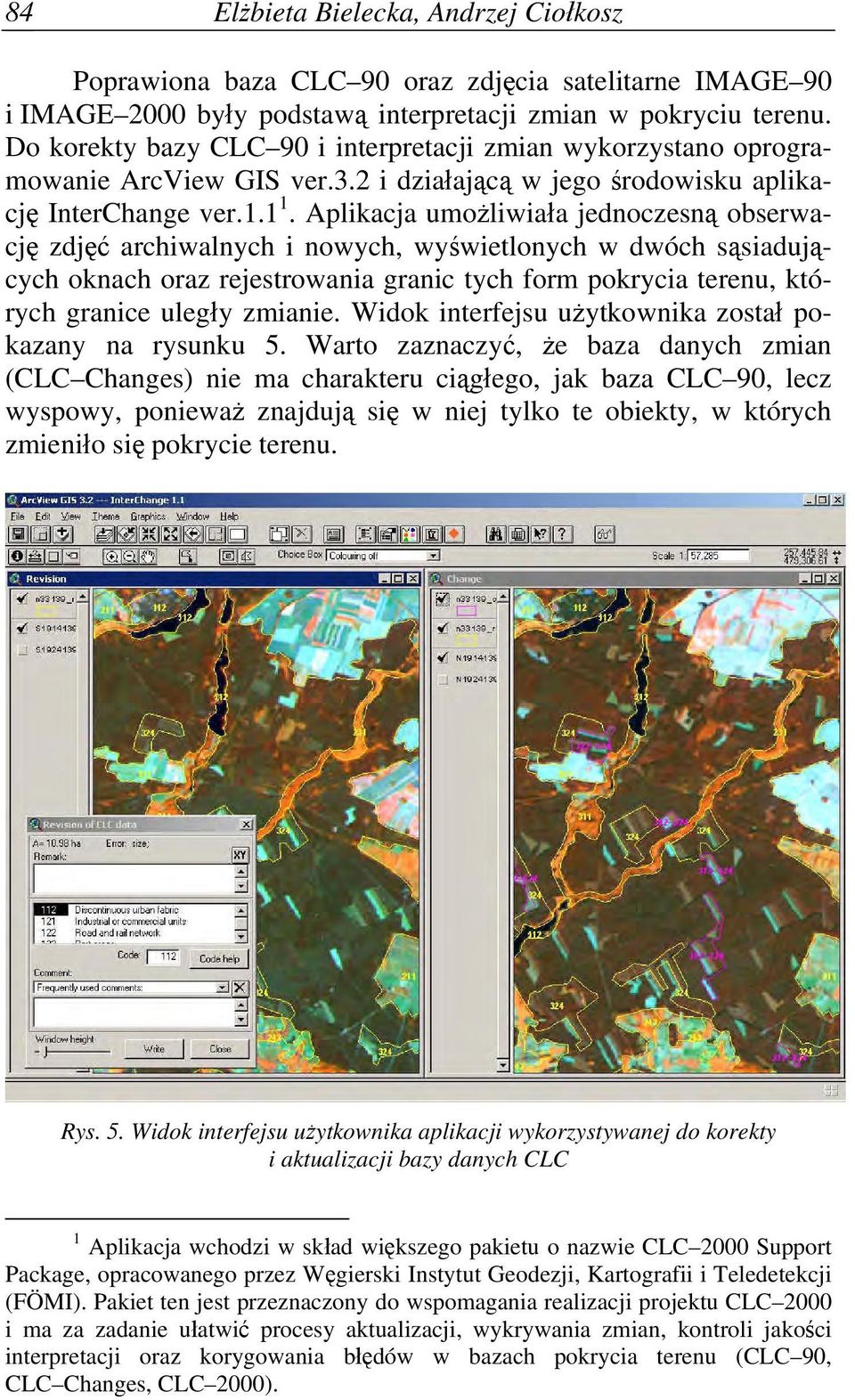Open the Help menu
The width and height of the screenshot is (855, 1400).
229,516
